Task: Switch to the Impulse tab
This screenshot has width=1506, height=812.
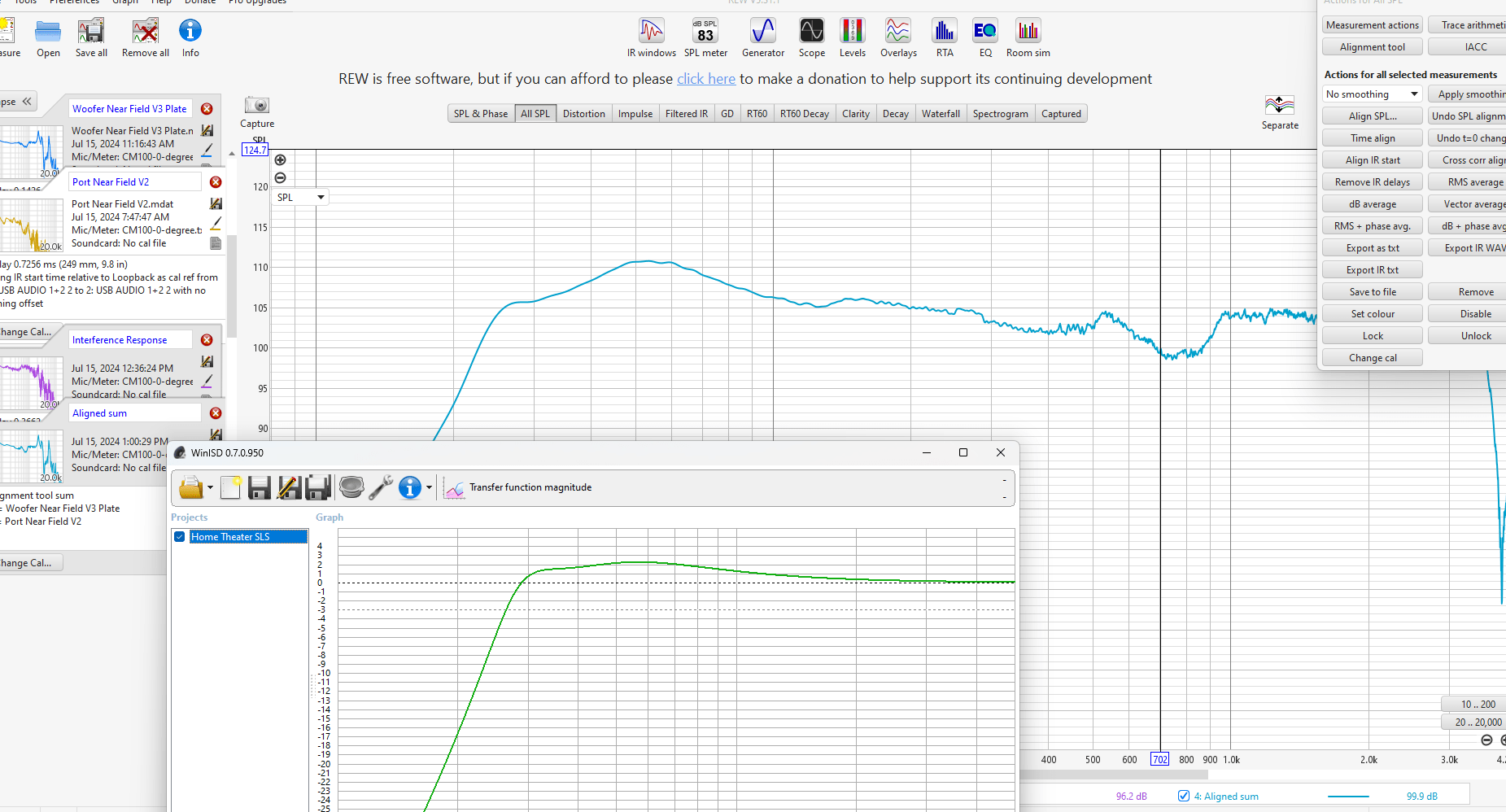Action: 635,114
